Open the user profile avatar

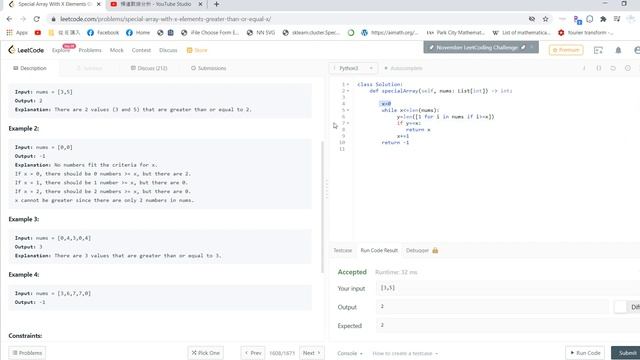point(637,50)
